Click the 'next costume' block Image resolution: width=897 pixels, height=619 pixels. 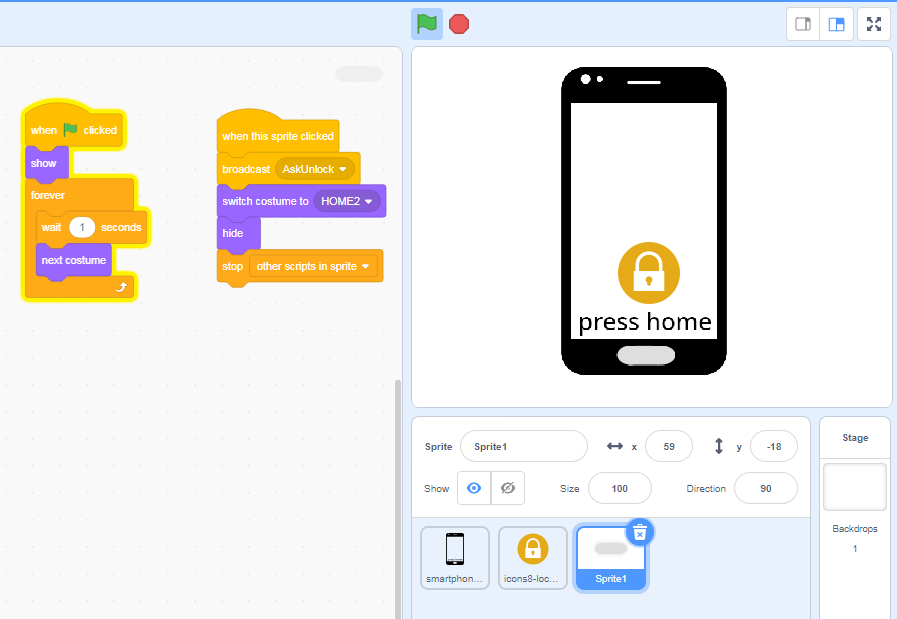(x=74, y=260)
